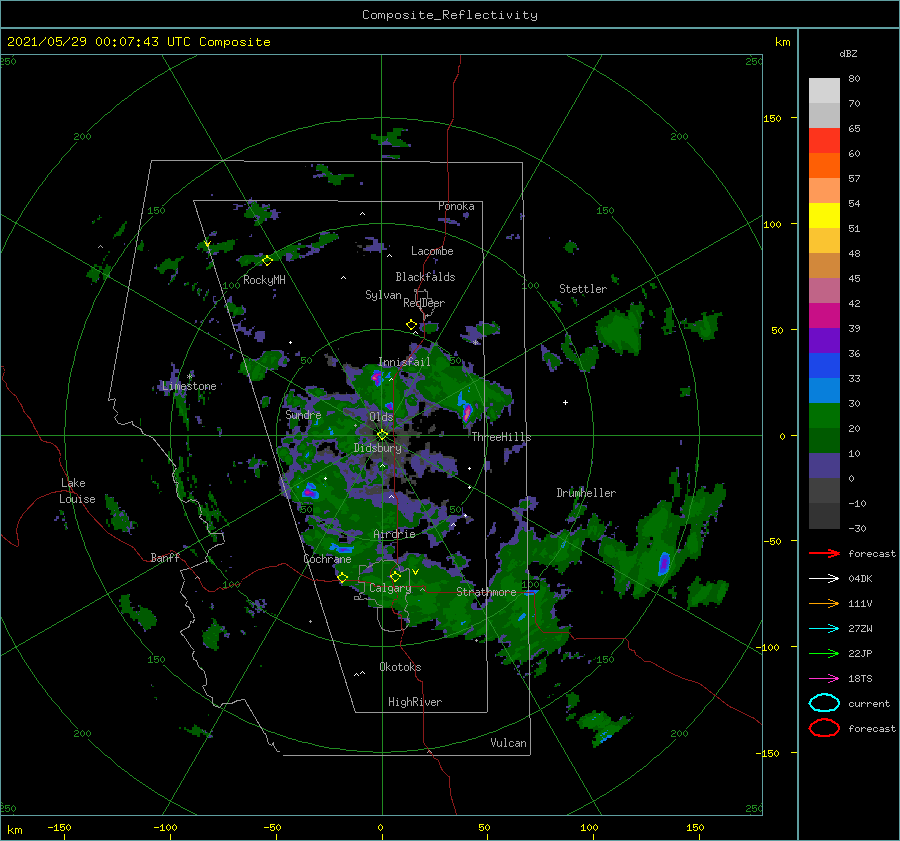
Task: Click the ThreeHills label
Action: click(x=501, y=437)
